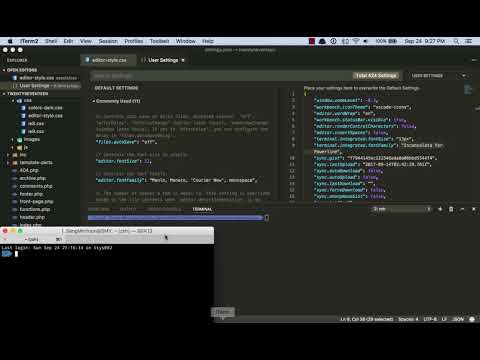Select the Terminal panel tab
The width and height of the screenshot is (480, 360).
pos(202,209)
